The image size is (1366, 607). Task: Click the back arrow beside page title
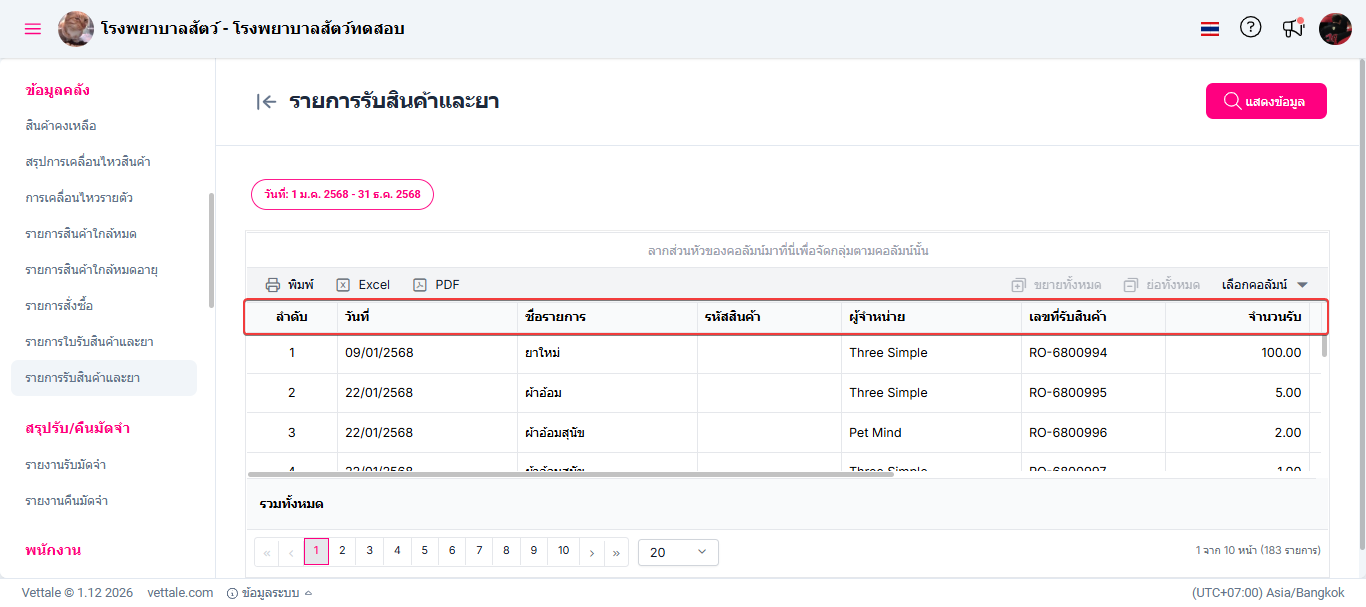(x=266, y=101)
